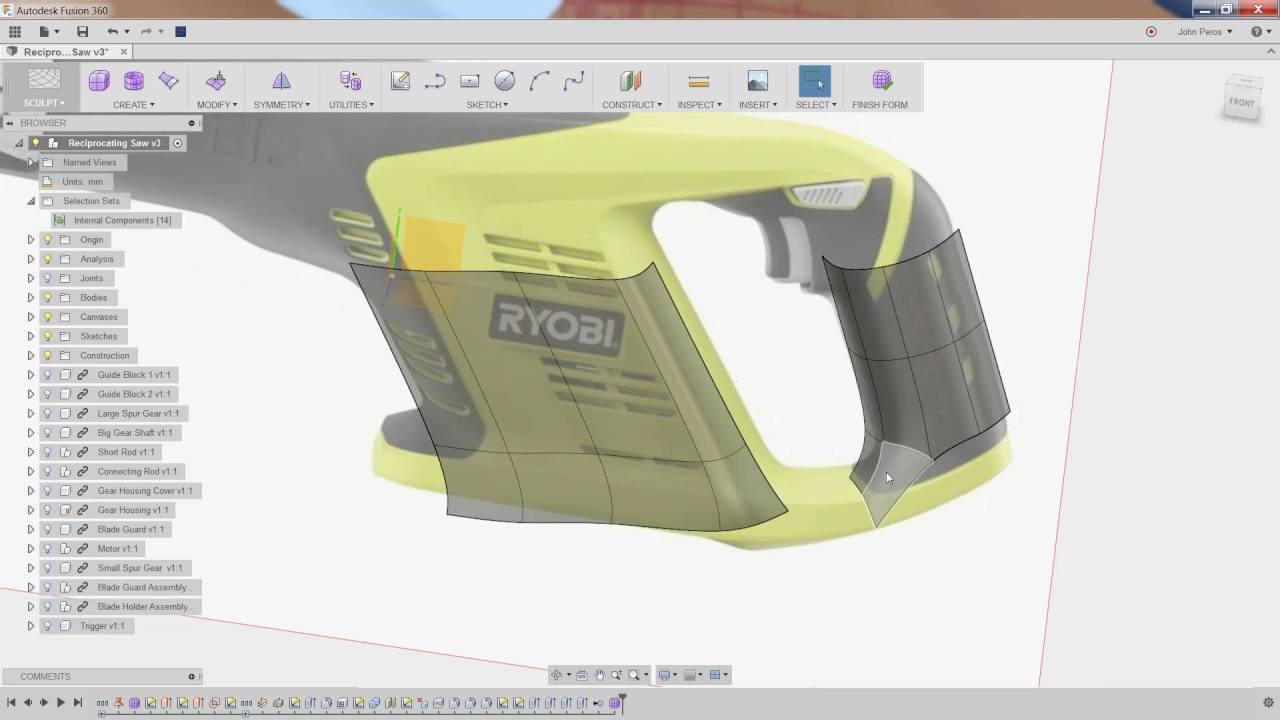Click the Select tool icon

(815, 81)
